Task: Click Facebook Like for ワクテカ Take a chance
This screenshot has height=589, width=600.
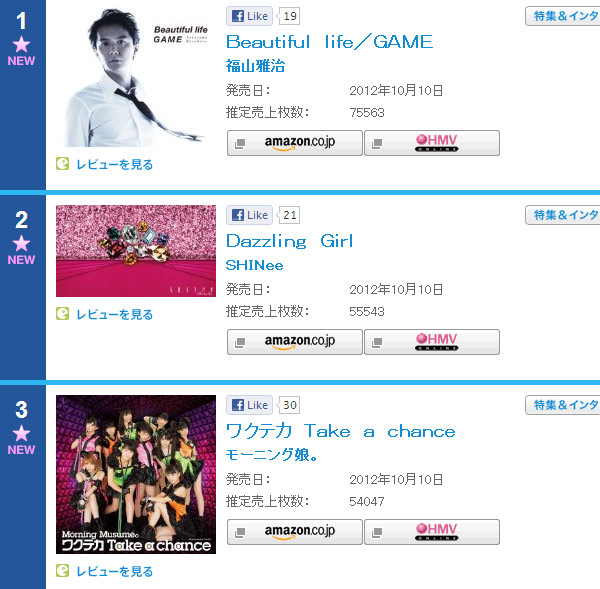Action: 249,405
